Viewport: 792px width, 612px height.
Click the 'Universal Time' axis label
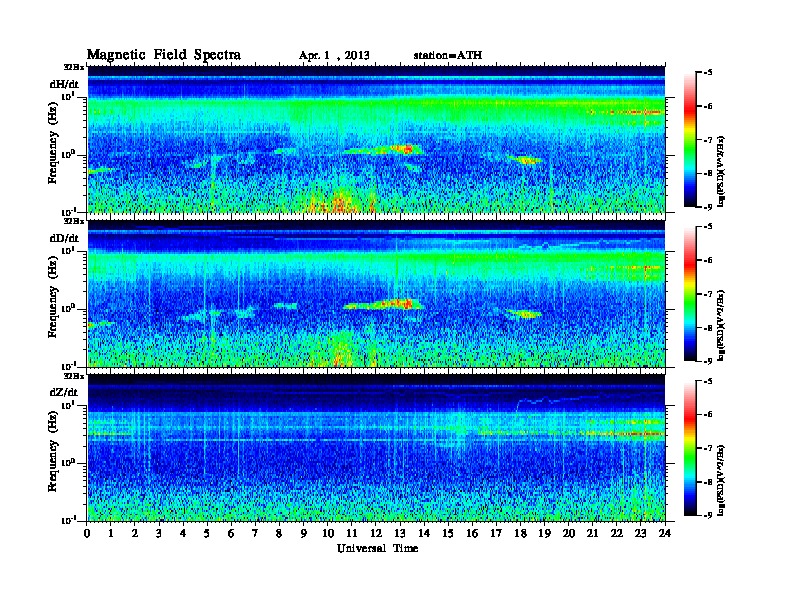377,548
